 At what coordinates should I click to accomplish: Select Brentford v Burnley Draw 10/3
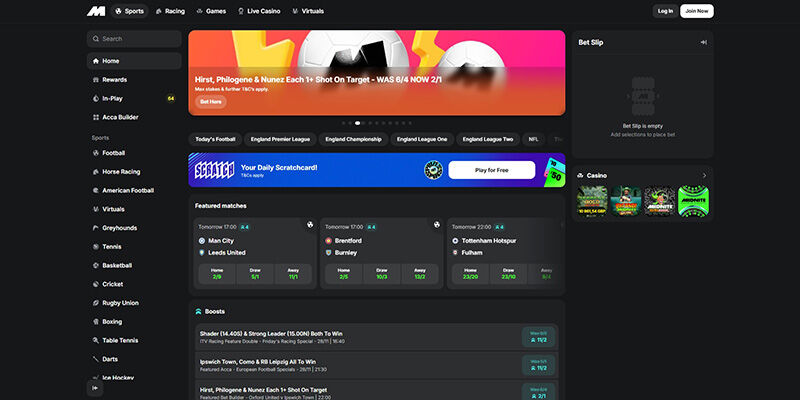point(382,274)
